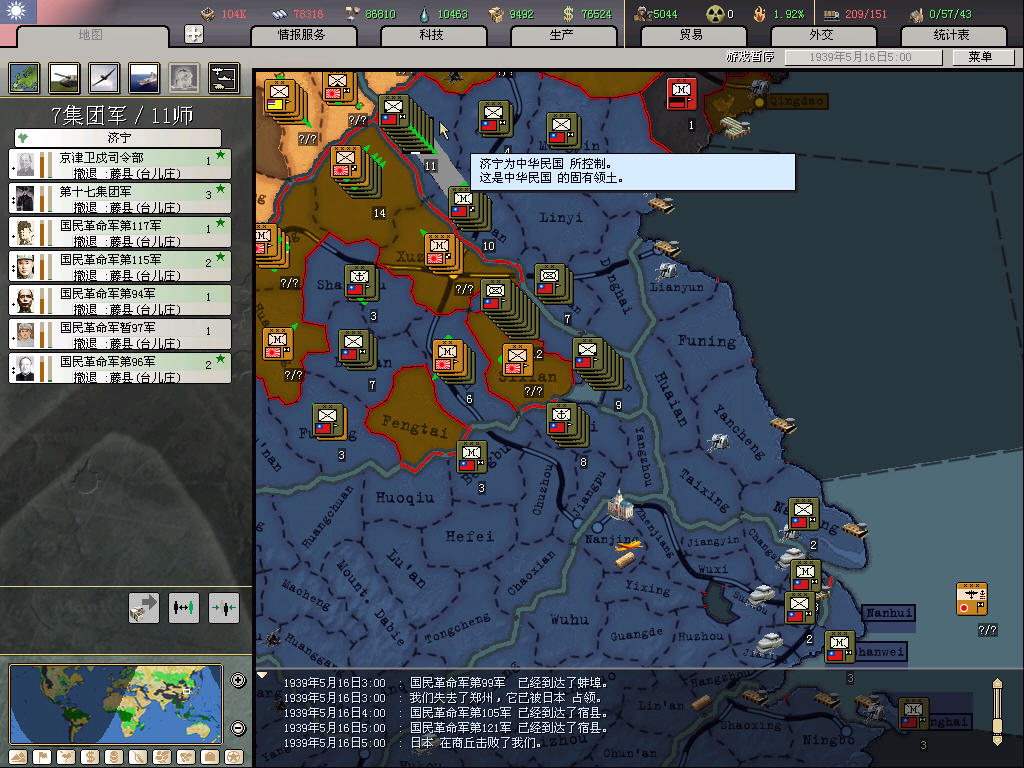Select army 国民革命军第94军

tap(120, 300)
